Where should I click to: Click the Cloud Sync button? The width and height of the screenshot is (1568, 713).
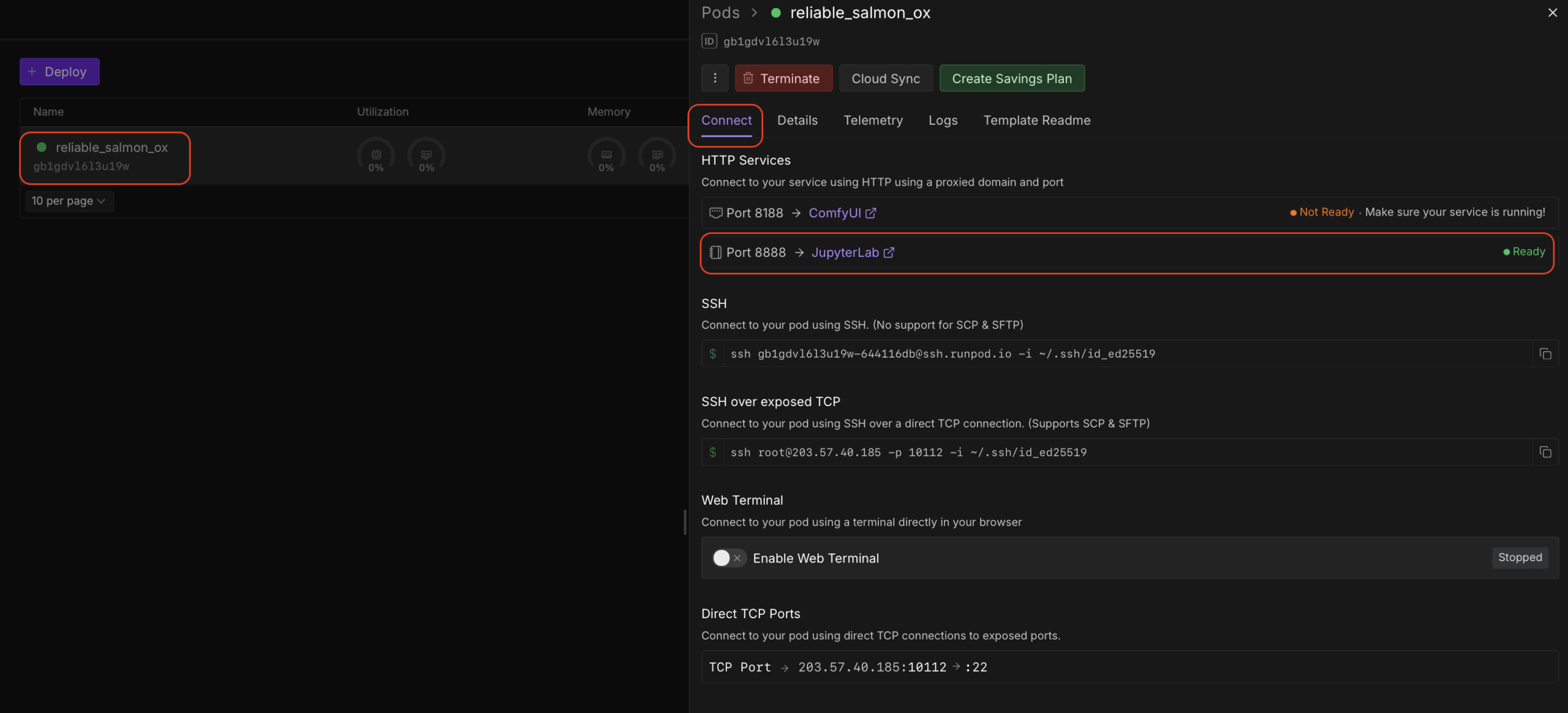[885, 78]
